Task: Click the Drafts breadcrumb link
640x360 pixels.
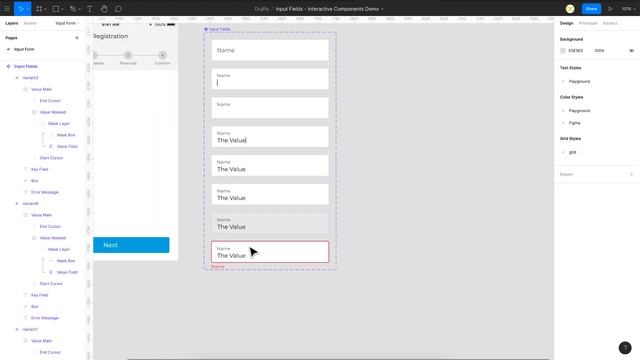Action: [x=261, y=9]
